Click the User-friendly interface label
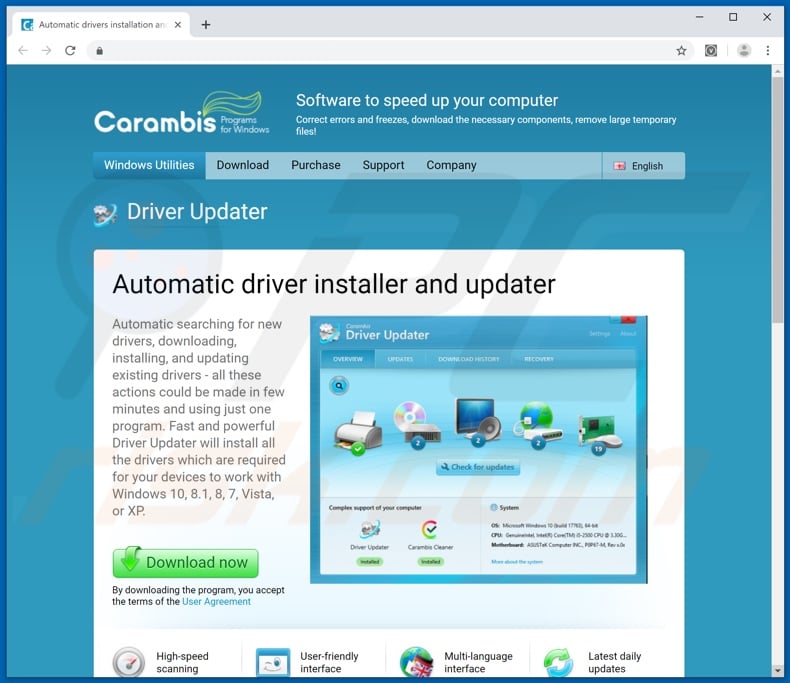790x683 pixels. click(329, 662)
